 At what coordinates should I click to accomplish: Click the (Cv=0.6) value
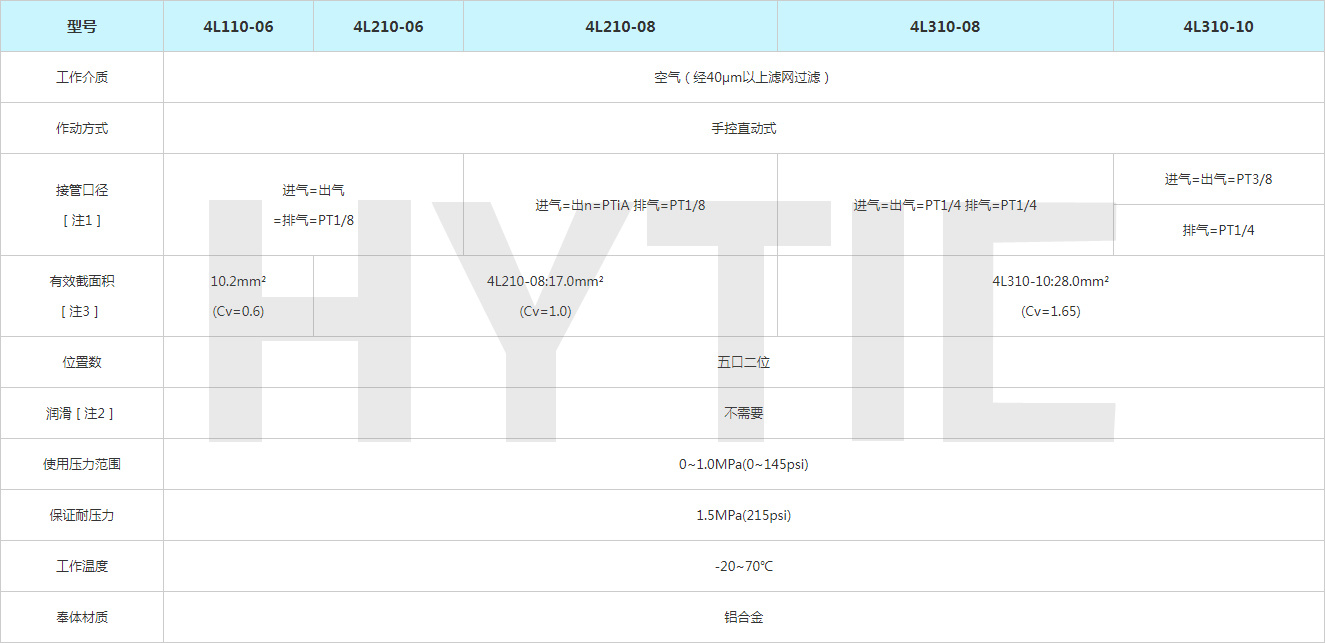pyautogui.click(x=238, y=311)
